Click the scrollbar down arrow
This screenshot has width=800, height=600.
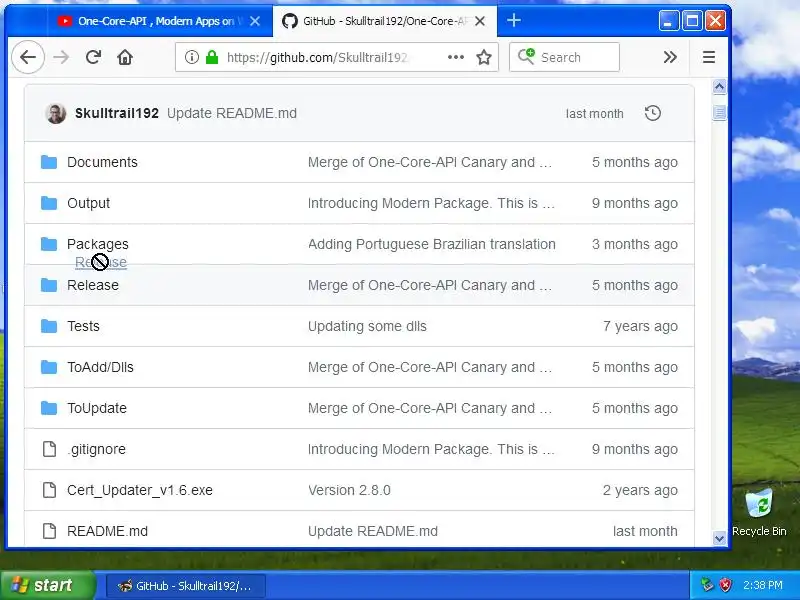coord(719,538)
